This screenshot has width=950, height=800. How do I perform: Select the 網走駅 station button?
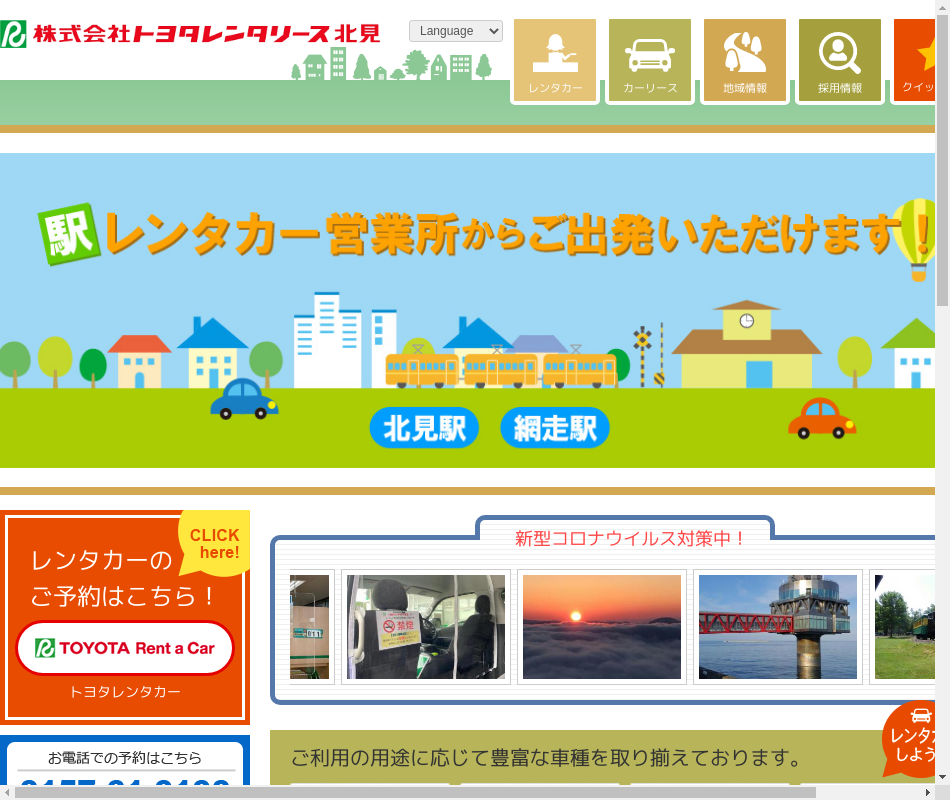pos(555,428)
